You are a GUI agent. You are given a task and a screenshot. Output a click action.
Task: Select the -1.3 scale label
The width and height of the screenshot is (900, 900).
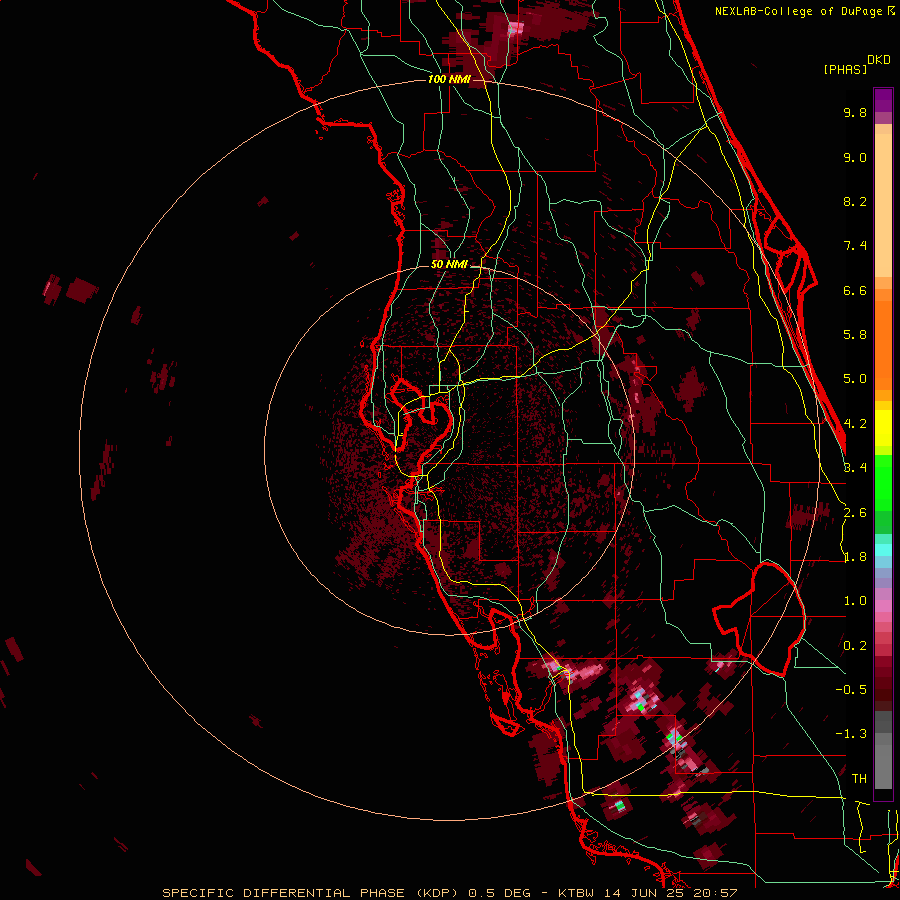[851, 734]
